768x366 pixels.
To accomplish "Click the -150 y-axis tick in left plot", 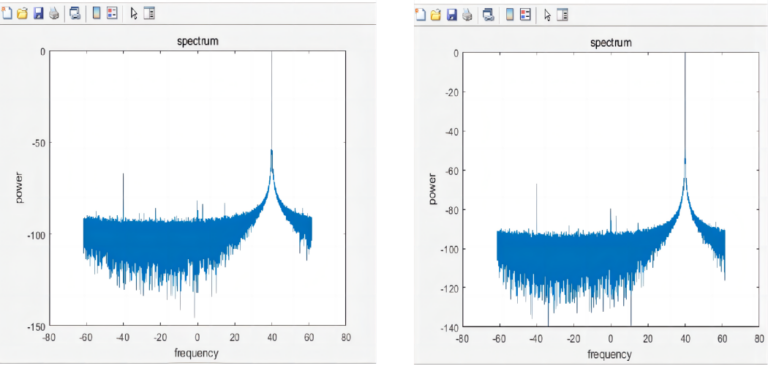I will tap(36, 327).
